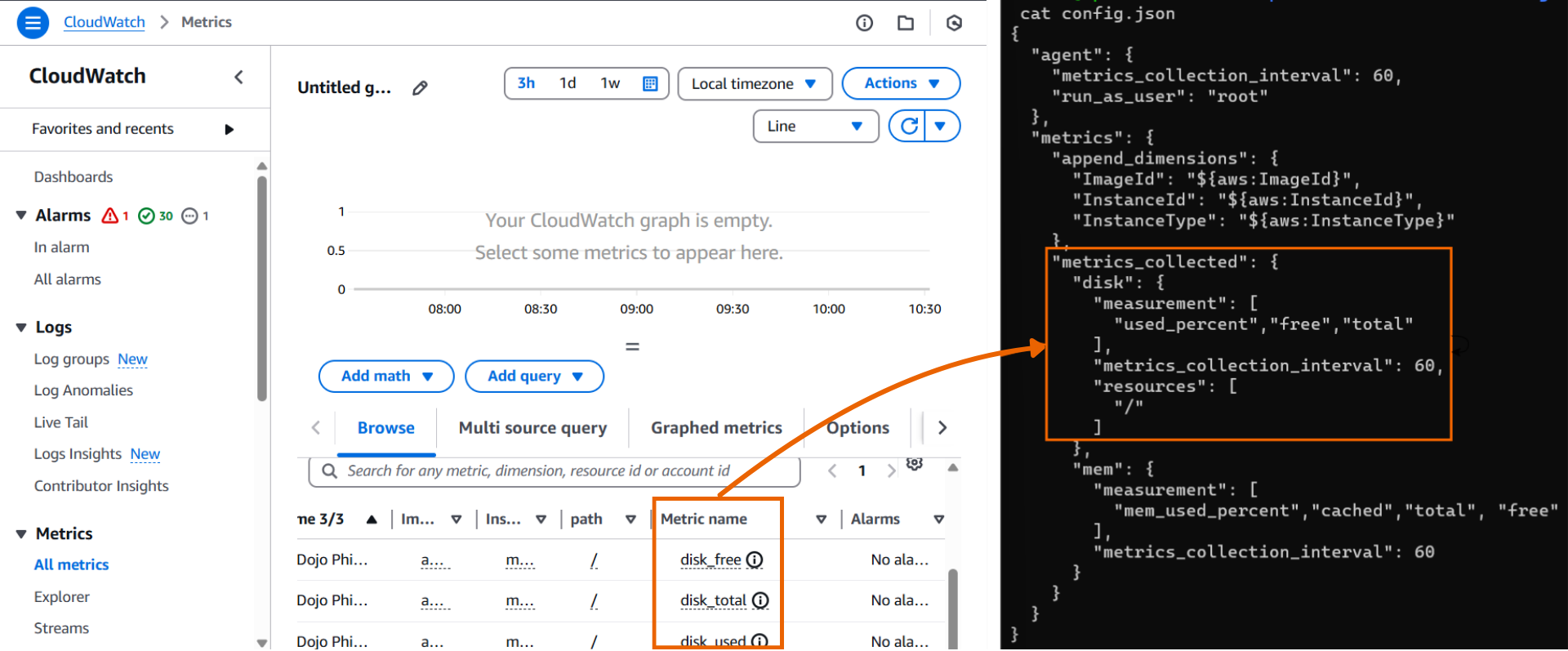Open Logs Insights navigation link
Viewport: 1568px width, 651px height.
point(78,454)
